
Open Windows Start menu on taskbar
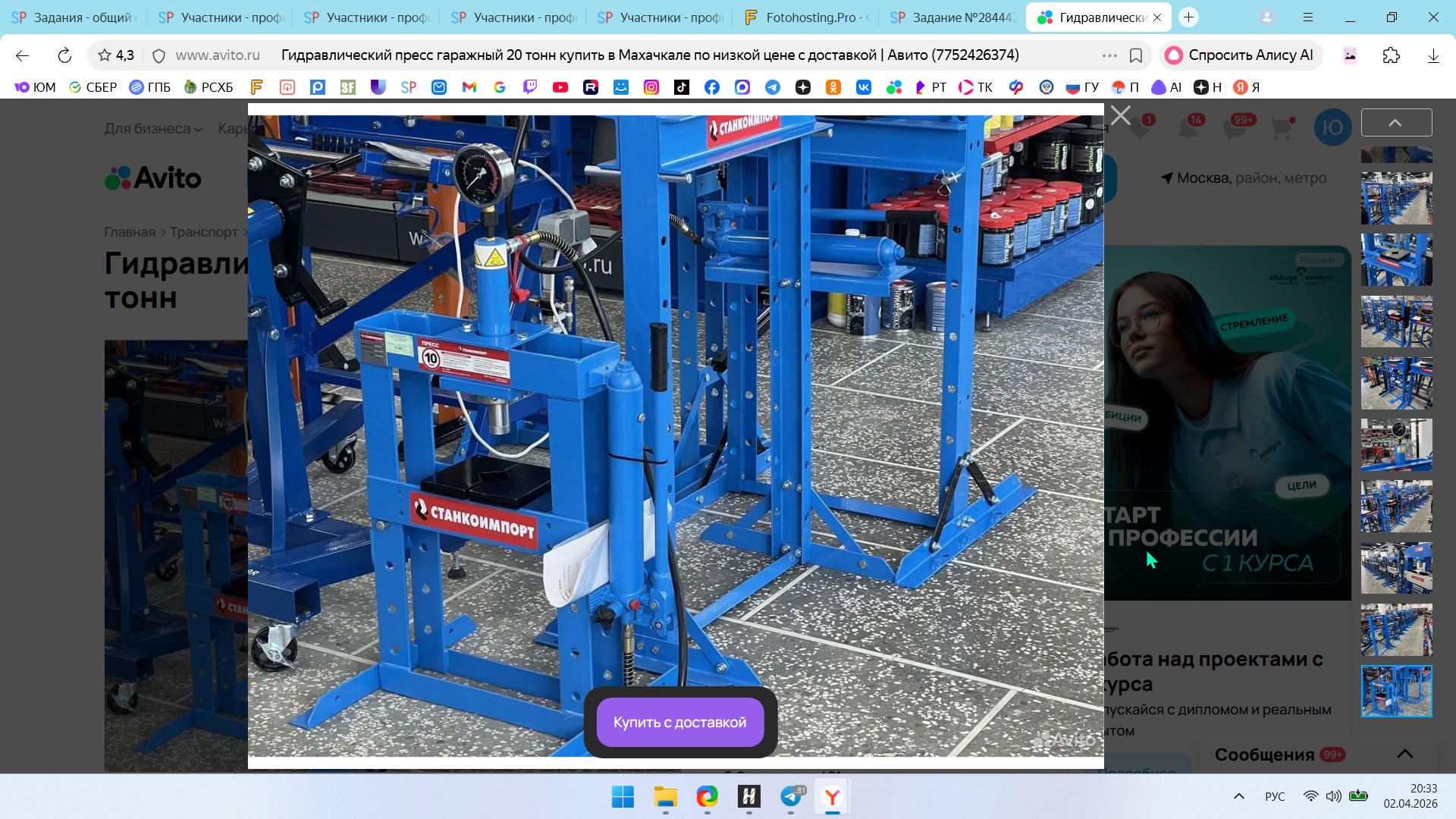coord(623,796)
